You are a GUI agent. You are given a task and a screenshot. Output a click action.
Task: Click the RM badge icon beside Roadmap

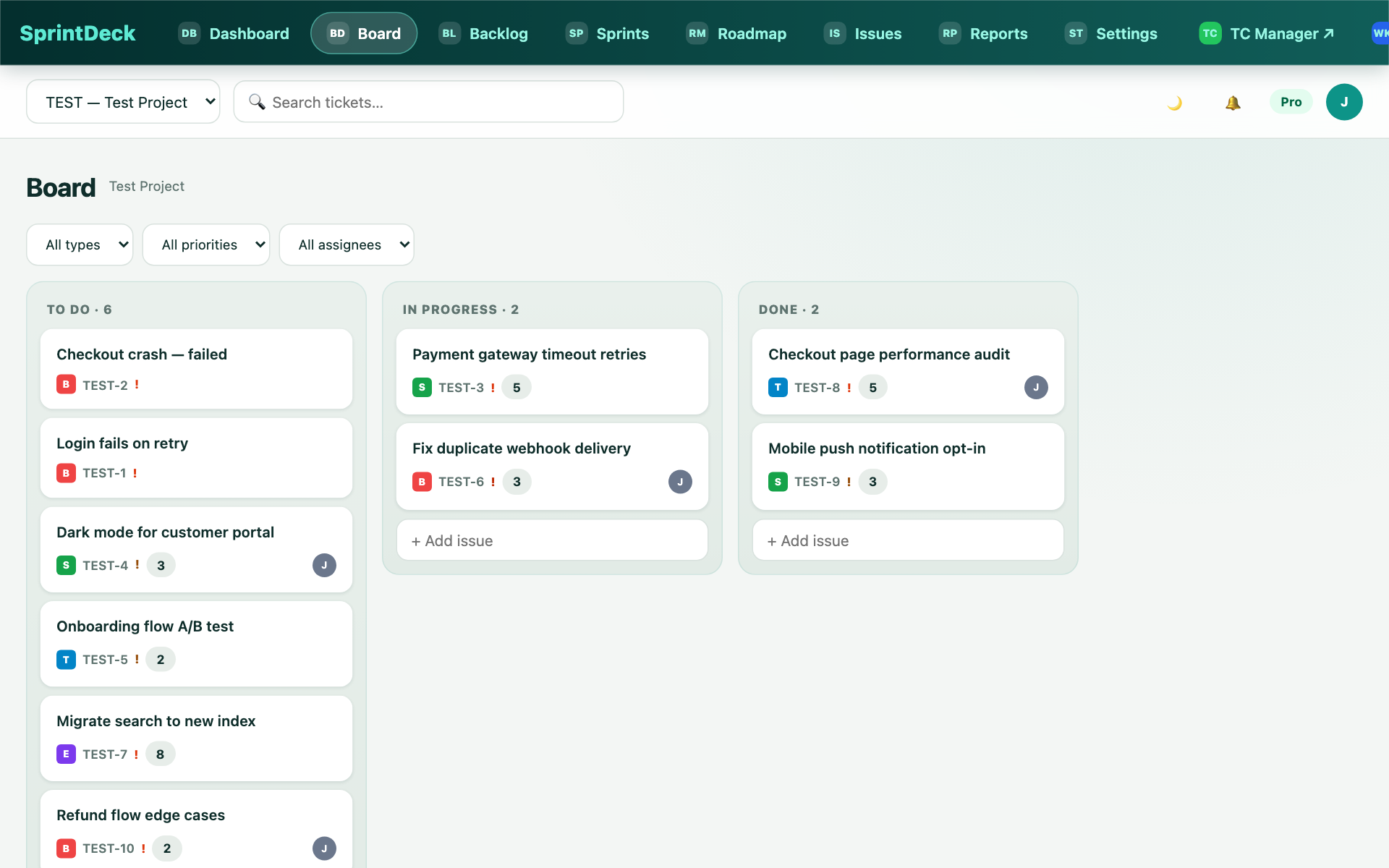coord(697,33)
